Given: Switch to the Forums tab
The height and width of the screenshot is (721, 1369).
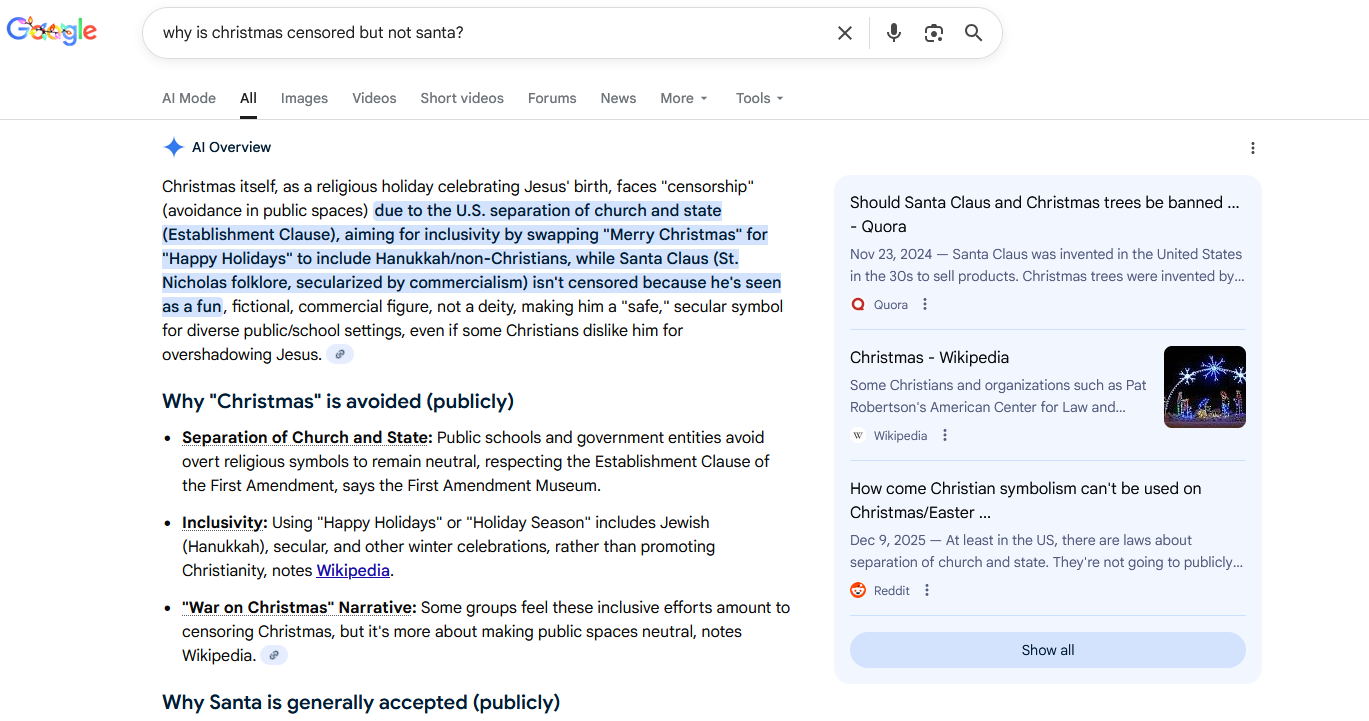Looking at the screenshot, I should [552, 98].
